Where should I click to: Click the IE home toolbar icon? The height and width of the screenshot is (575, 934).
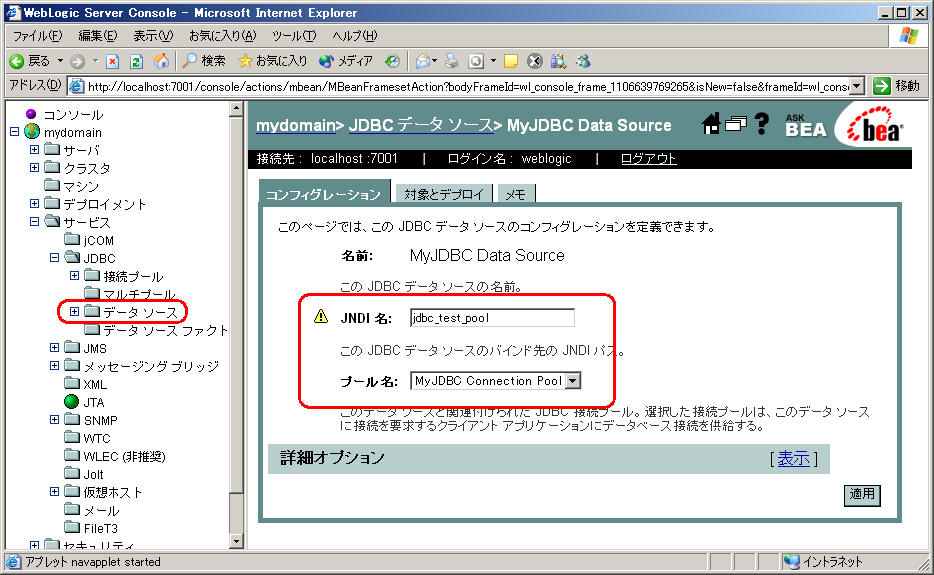(x=161, y=61)
